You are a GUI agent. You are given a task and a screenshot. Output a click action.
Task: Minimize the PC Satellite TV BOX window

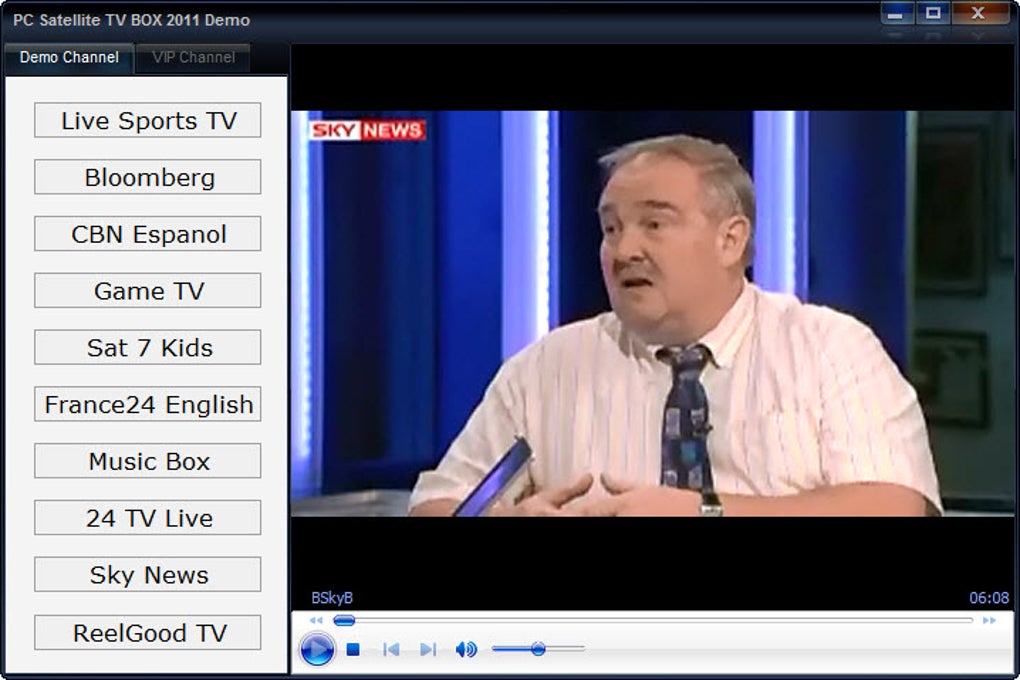(x=896, y=13)
